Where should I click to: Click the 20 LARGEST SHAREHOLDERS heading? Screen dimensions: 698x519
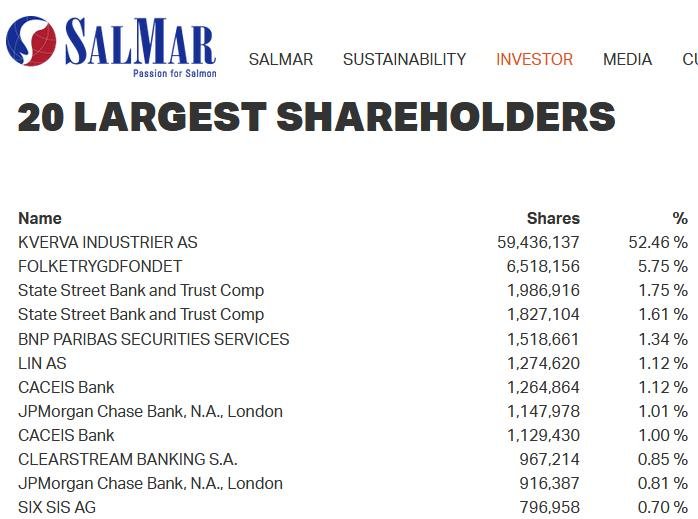(316, 118)
